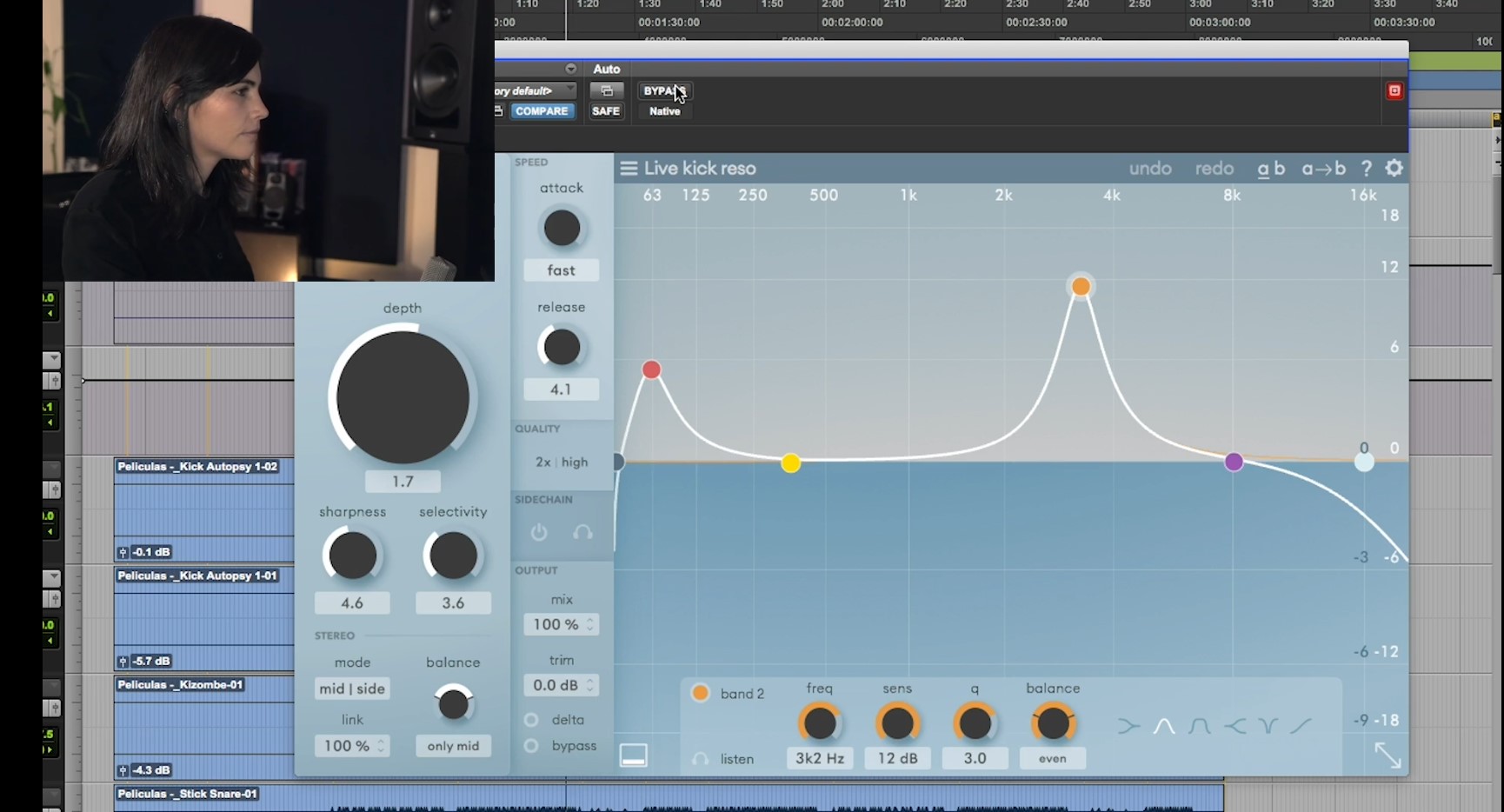1504x812 pixels.
Task: Select the yellow band node
Action: pyautogui.click(x=790, y=463)
